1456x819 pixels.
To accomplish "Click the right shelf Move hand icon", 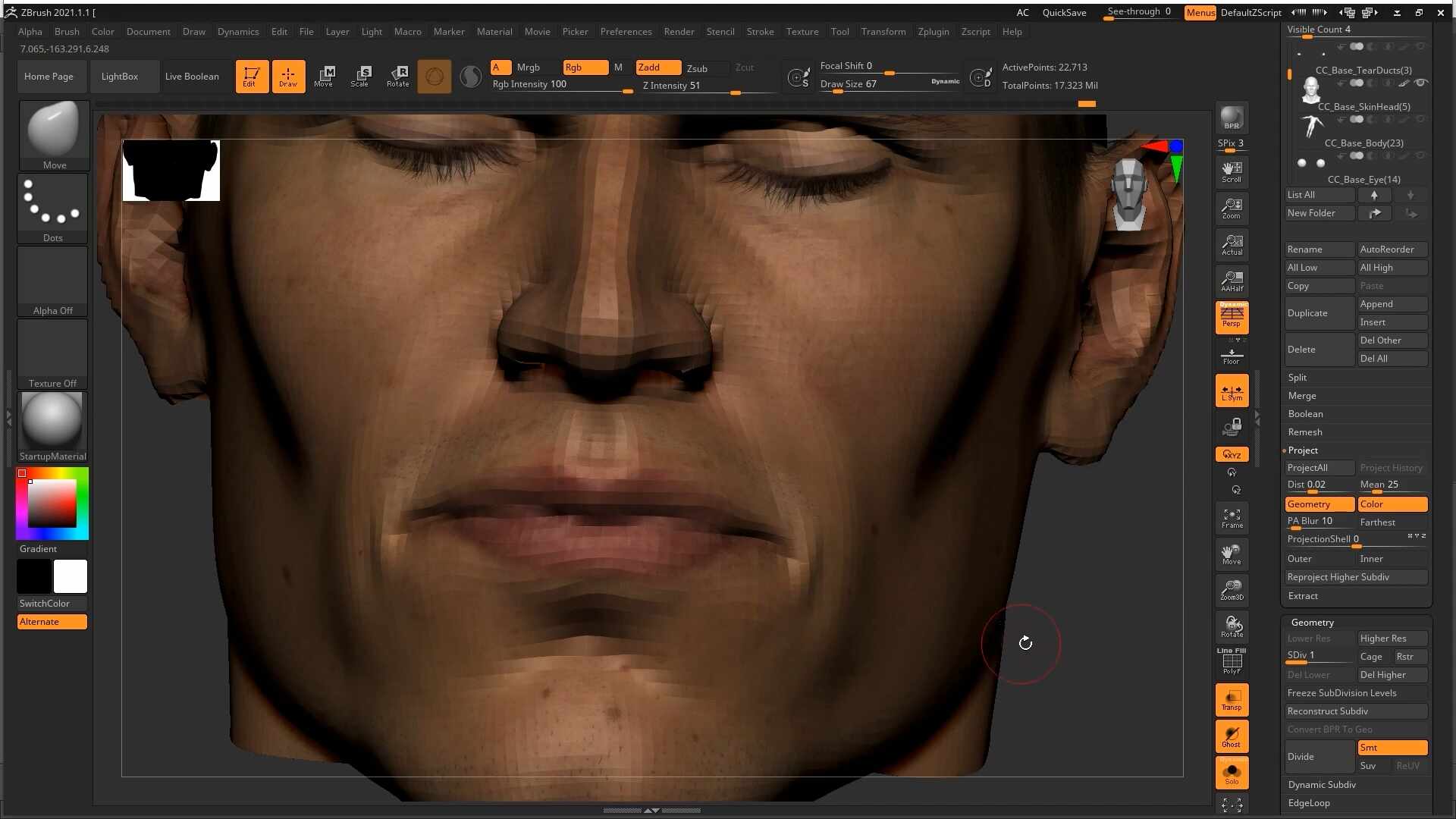I will click(1232, 554).
